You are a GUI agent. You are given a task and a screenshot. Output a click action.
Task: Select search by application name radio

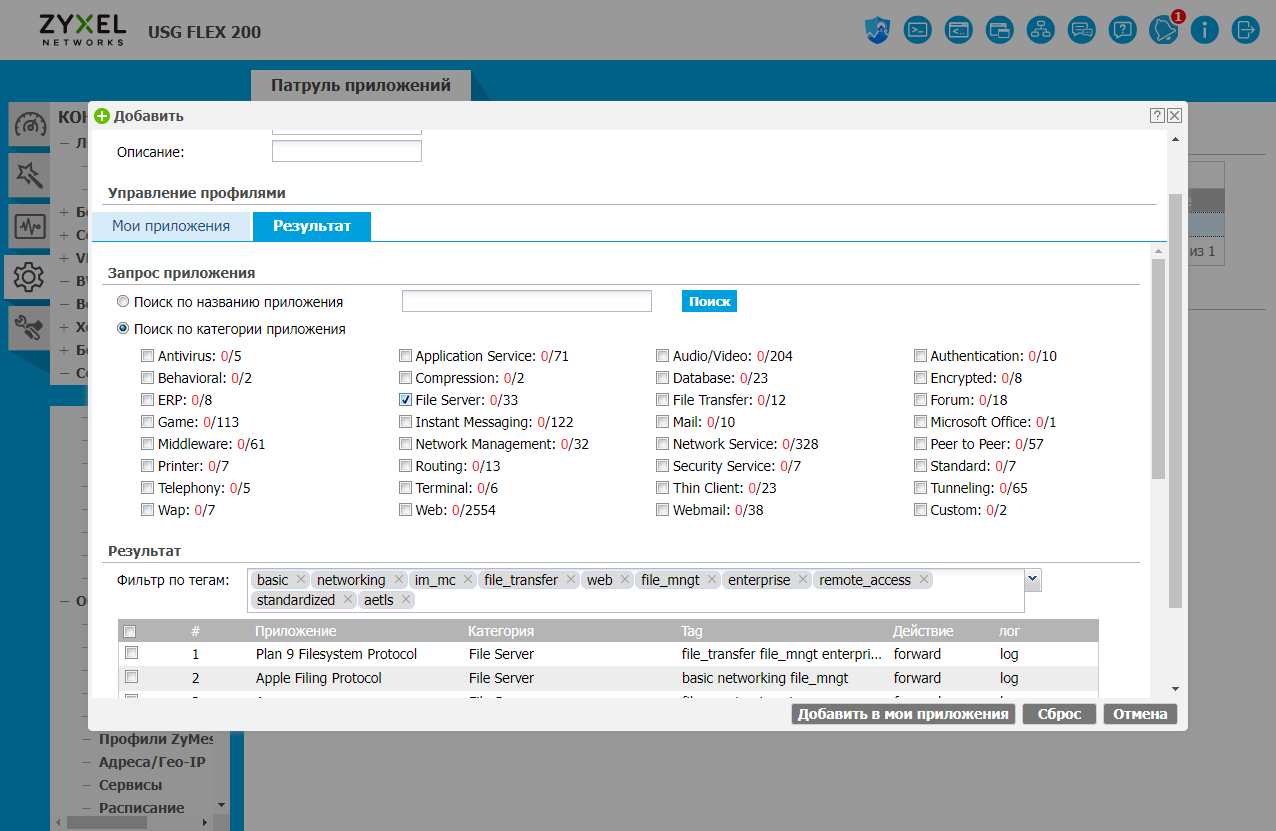pyautogui.click(x=123, y=302)
